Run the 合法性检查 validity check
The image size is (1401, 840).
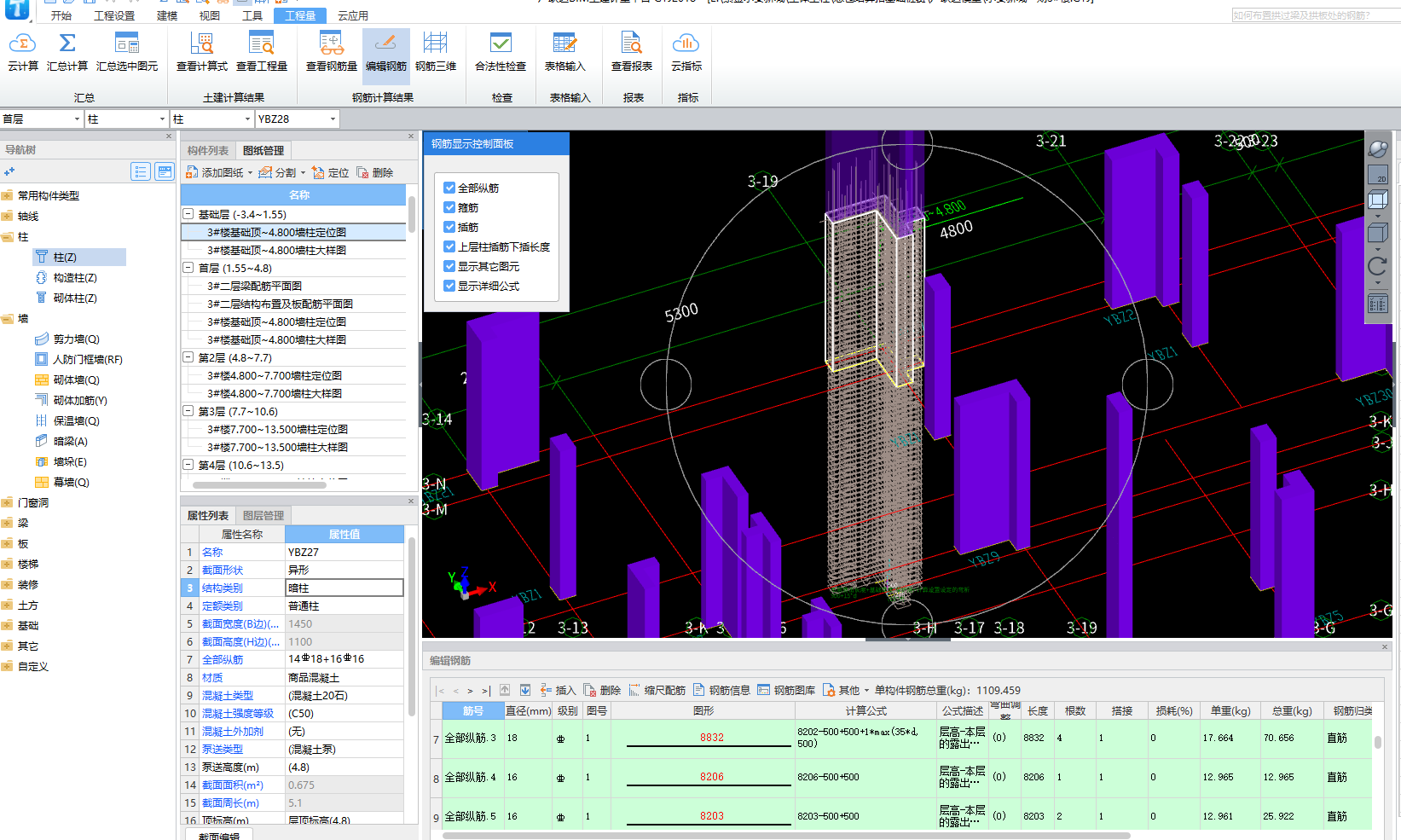[x=501, y=51]
